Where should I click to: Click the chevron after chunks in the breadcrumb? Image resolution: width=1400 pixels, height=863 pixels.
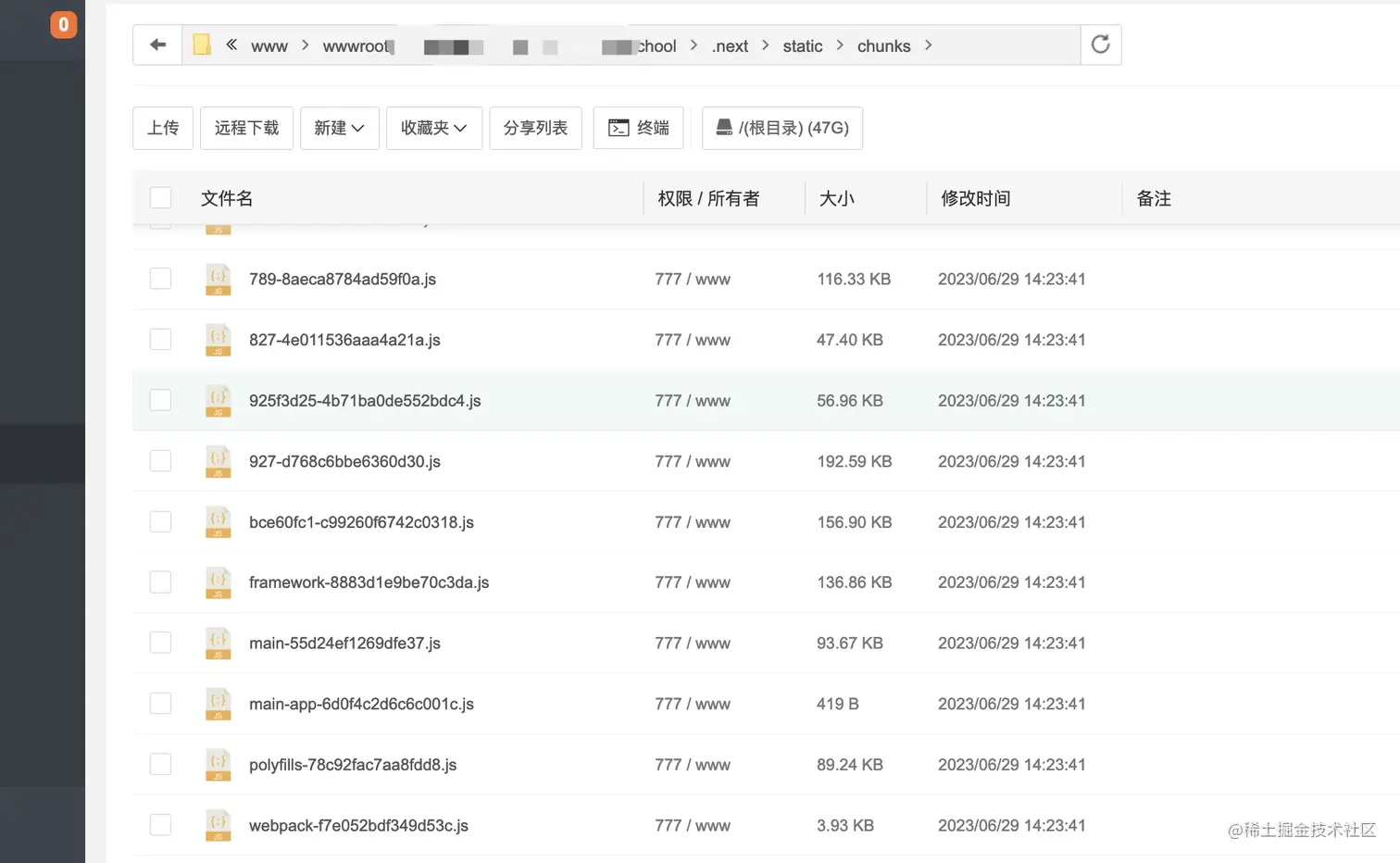tap(928, 44)
